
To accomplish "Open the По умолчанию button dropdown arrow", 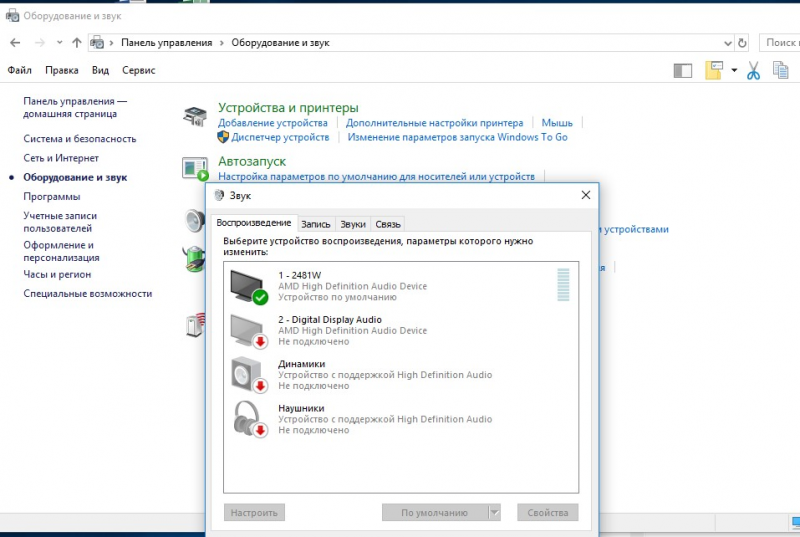I will coord(494,513).
